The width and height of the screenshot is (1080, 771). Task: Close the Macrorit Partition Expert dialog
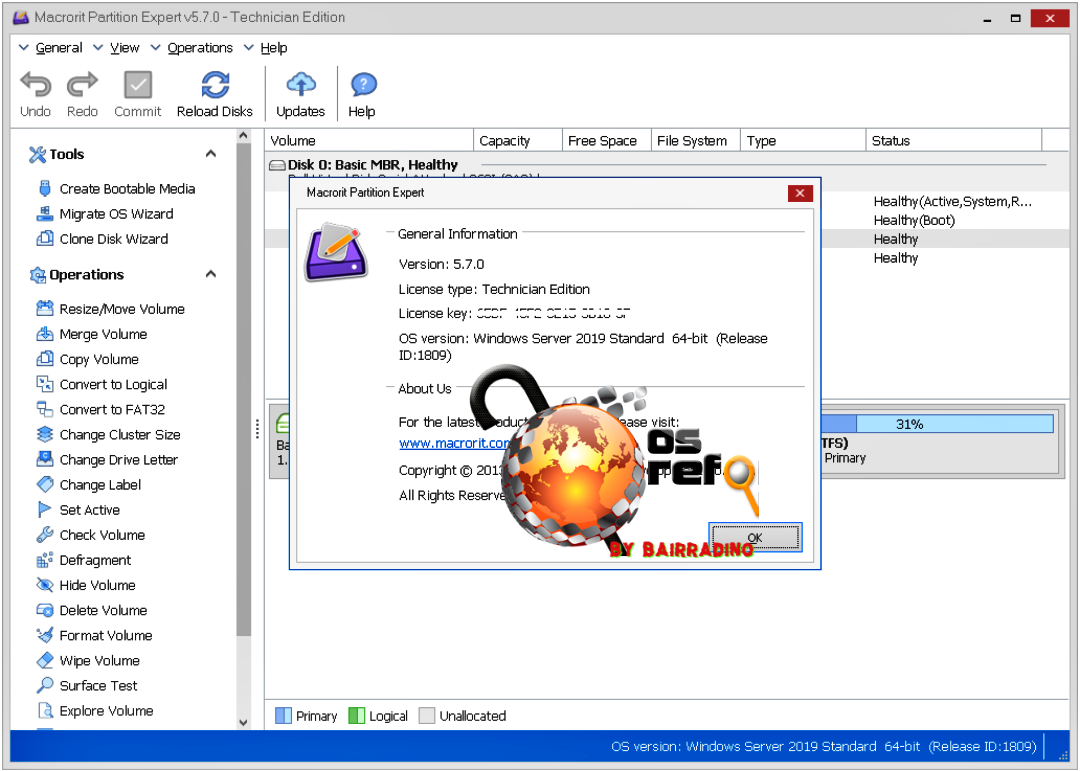(x=800, y=193)
